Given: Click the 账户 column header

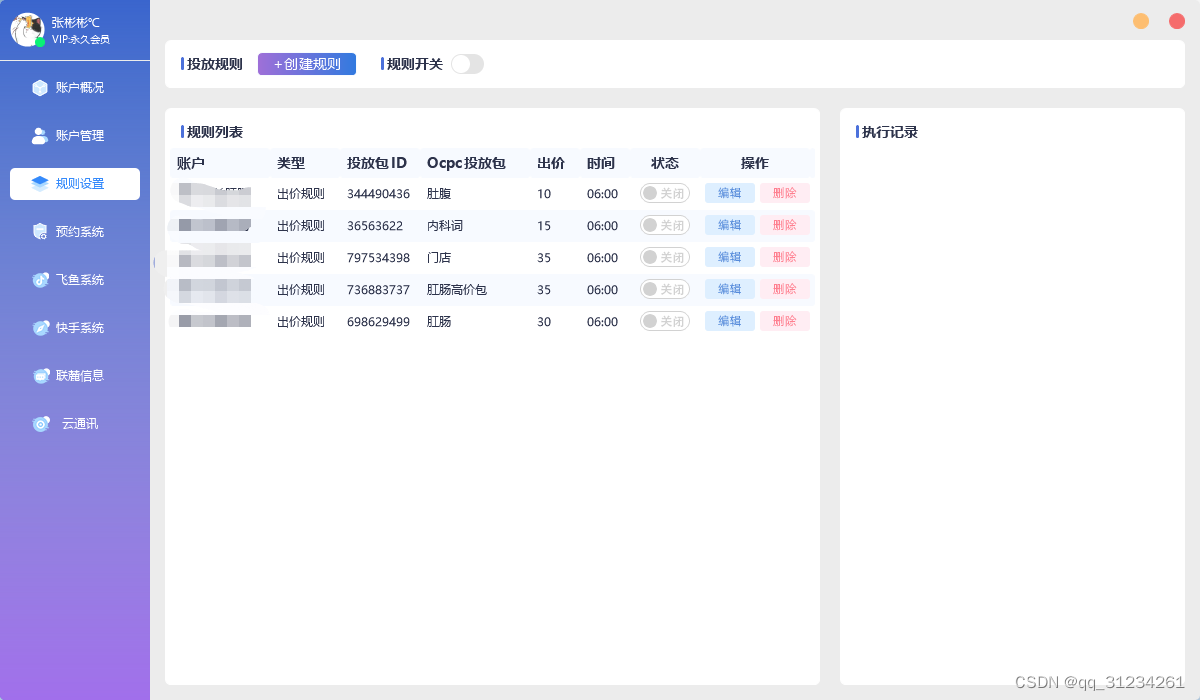Looking at the screenshot, I should tap(191, 163).
